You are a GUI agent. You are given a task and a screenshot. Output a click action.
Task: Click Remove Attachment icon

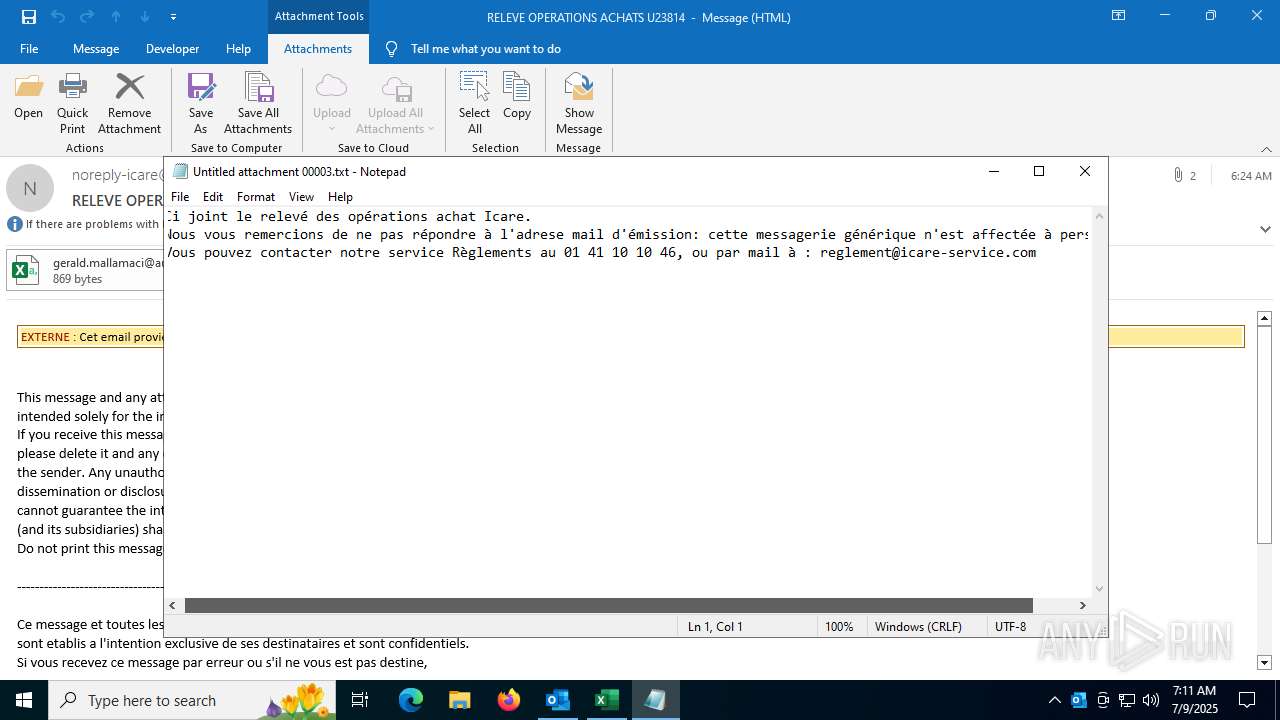pyautogui.click(x=129, y=103)
